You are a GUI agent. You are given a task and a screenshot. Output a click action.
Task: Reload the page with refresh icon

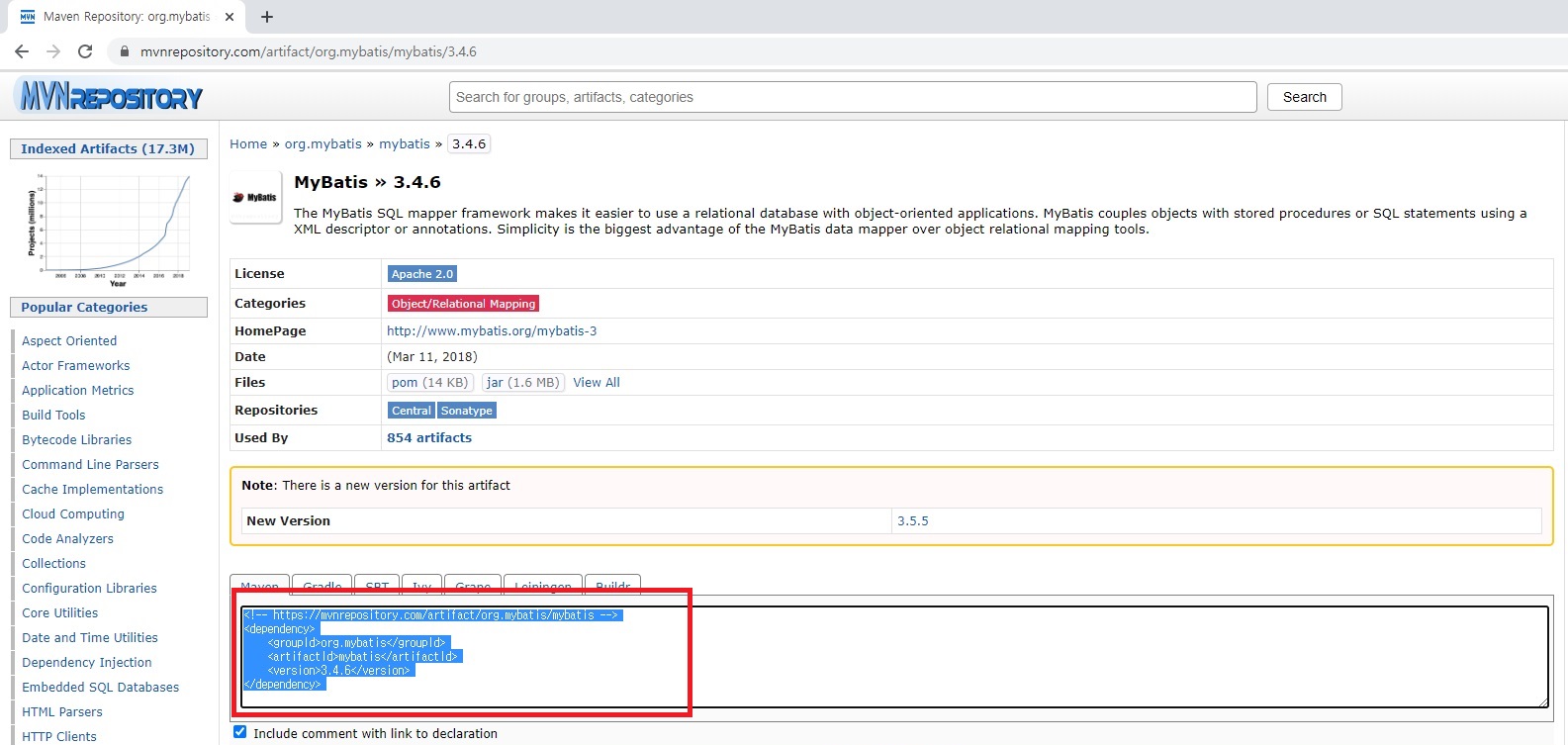pos(85,51)
